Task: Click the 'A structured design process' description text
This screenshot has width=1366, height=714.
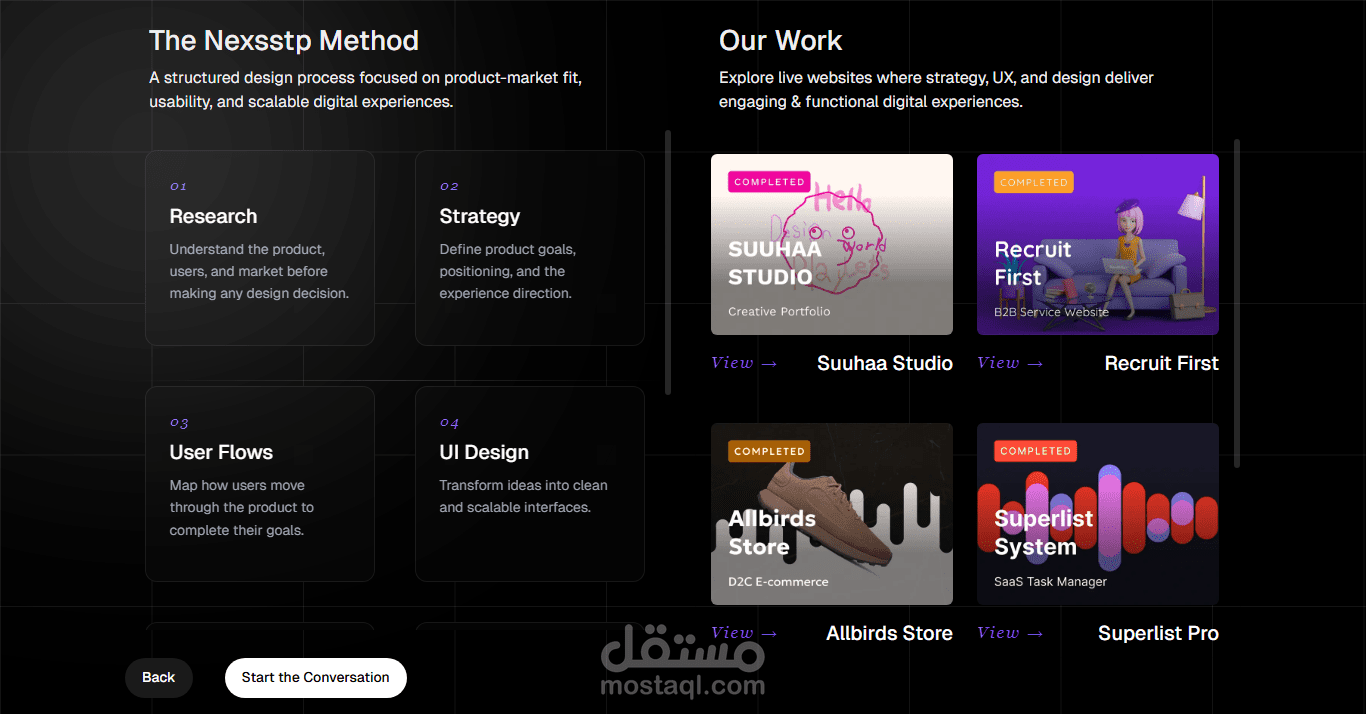Action: tap(365, 89)
